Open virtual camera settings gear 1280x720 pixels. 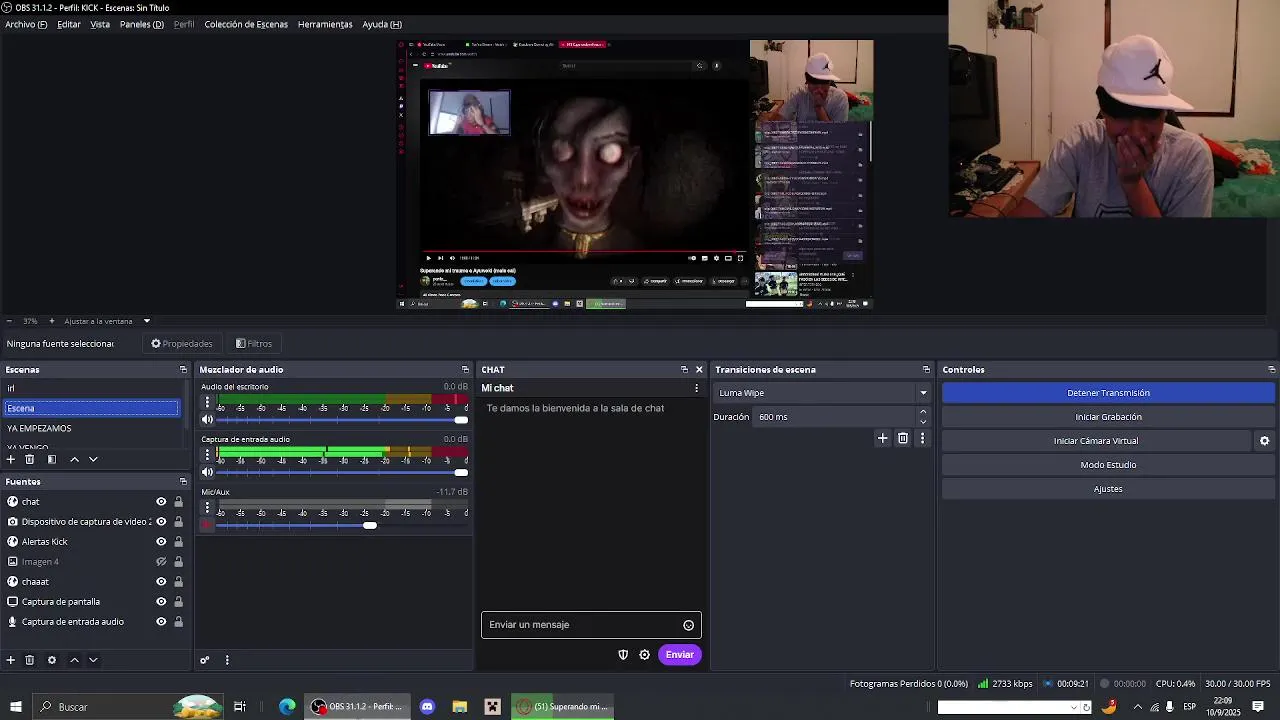pyautogui.click(x=1264, y=441)
